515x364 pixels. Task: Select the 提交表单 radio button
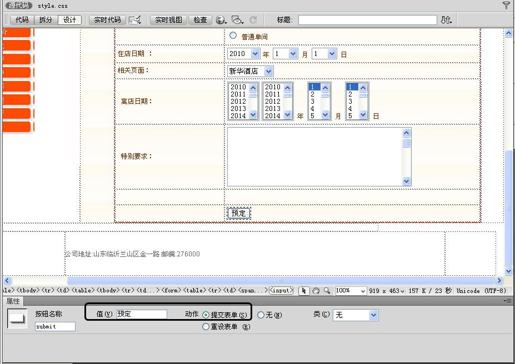coord(206,315)
